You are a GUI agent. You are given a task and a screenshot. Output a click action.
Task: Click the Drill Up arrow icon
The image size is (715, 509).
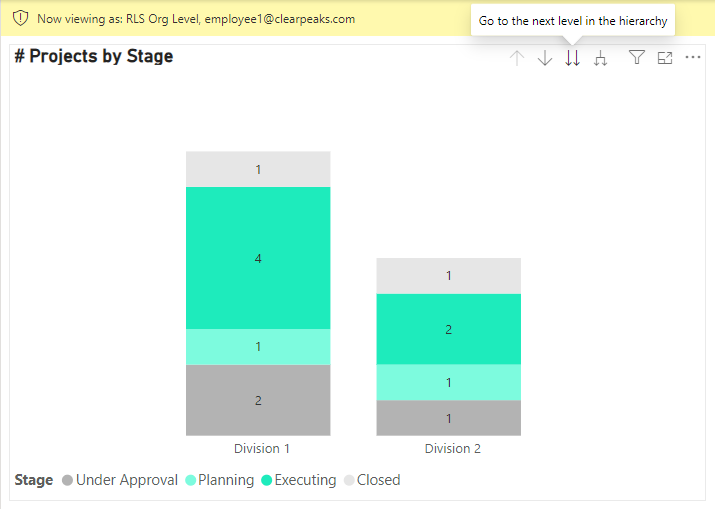pyautogui.click(x=517, y=58)
